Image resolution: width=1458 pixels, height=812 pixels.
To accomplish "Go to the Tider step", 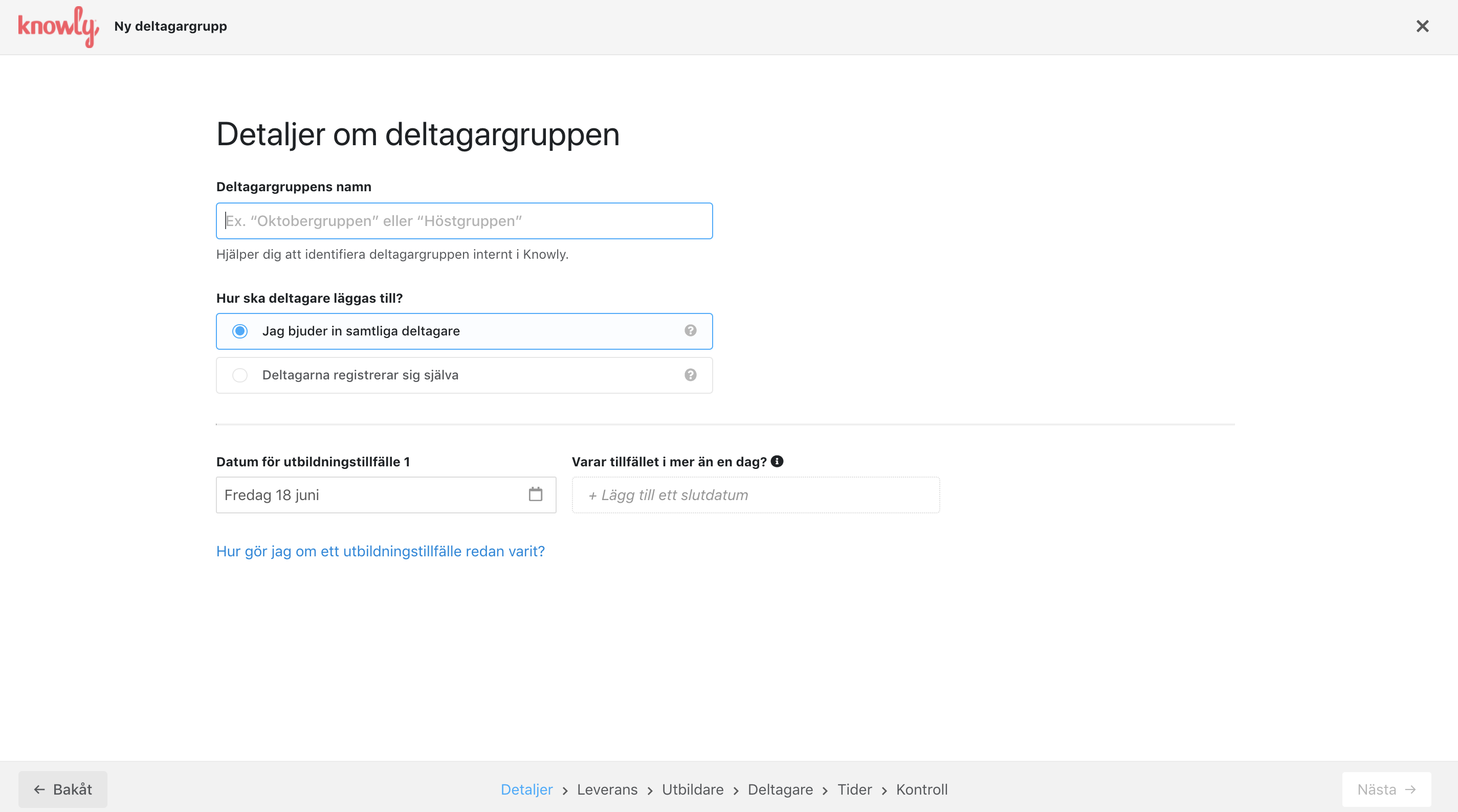I will 854,790.
